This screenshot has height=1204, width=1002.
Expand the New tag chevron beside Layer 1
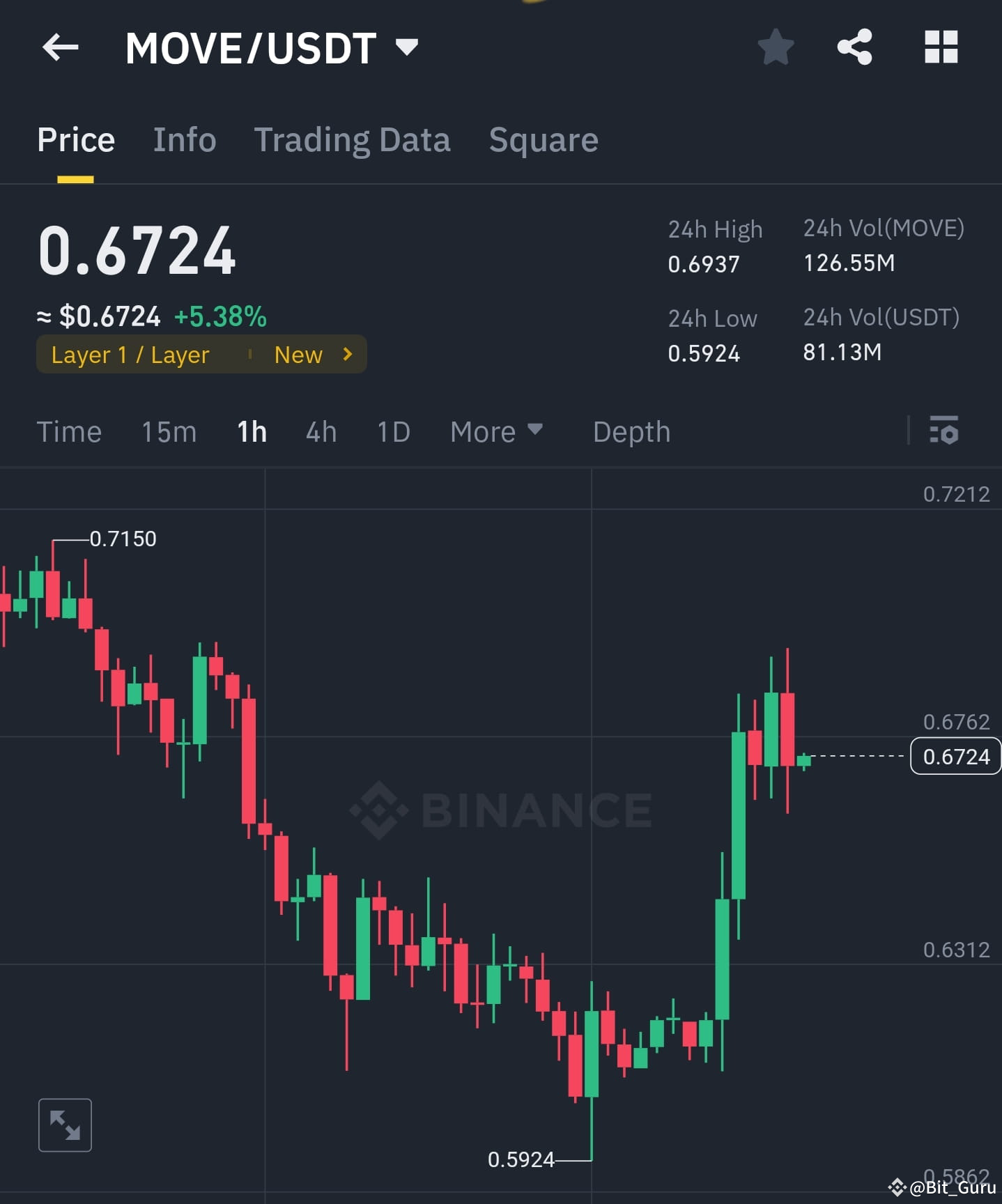click(346, 354)
